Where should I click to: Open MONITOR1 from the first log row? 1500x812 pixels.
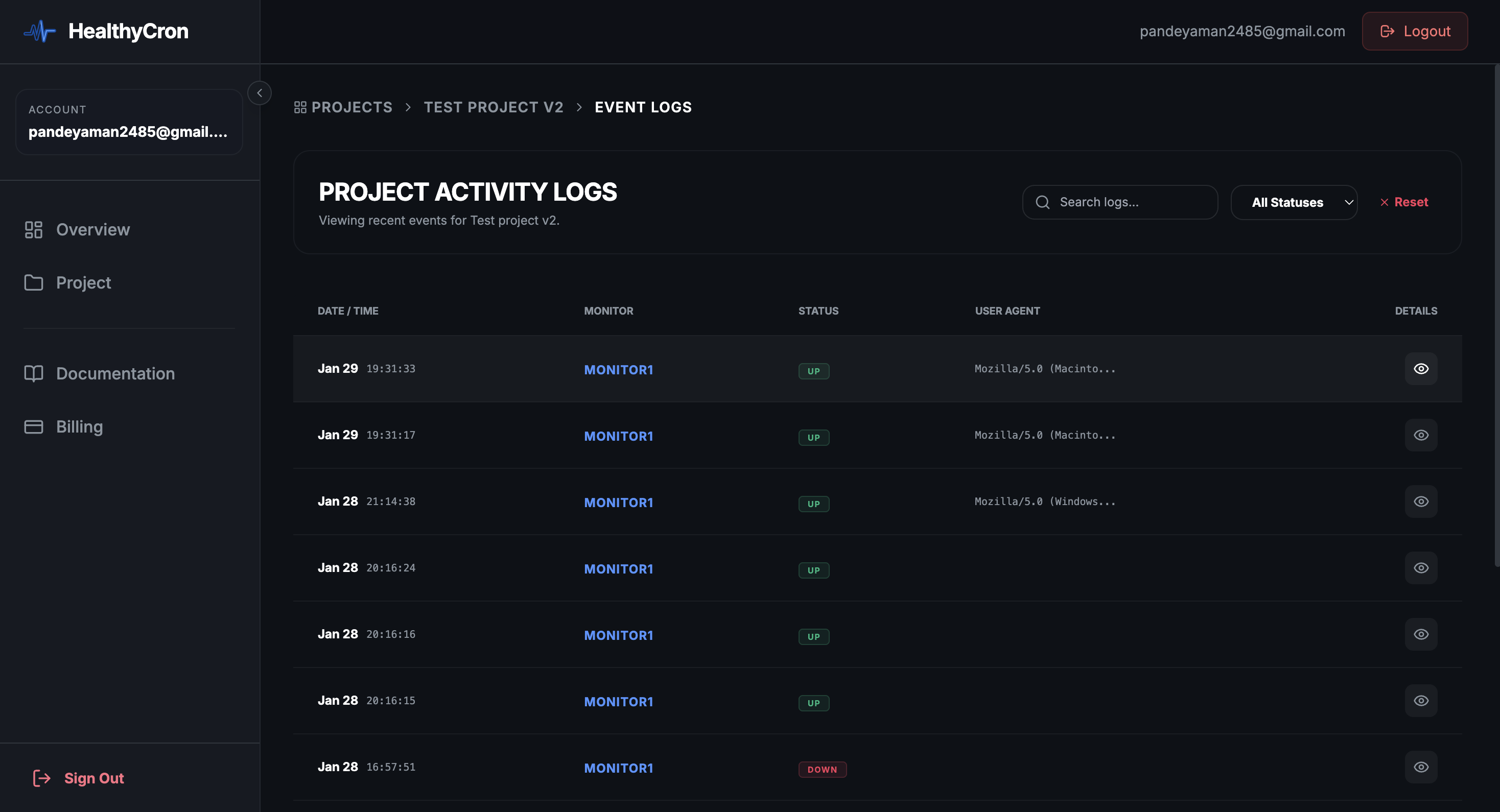click(618, 369)
